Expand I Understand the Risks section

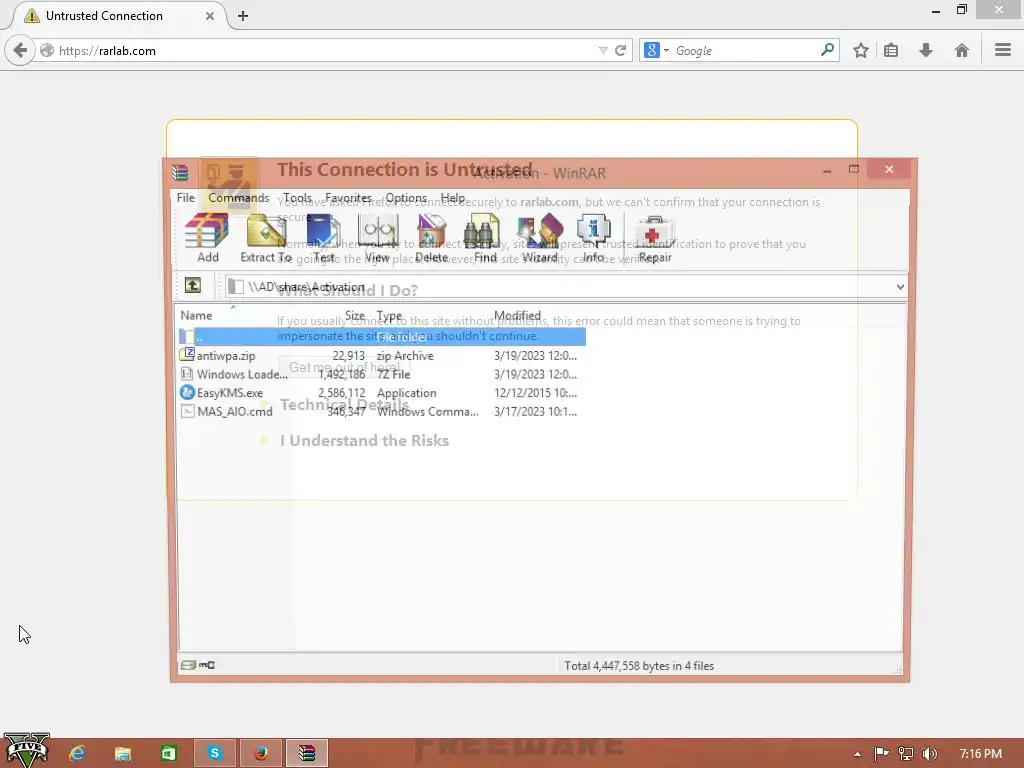coord(364,441)
